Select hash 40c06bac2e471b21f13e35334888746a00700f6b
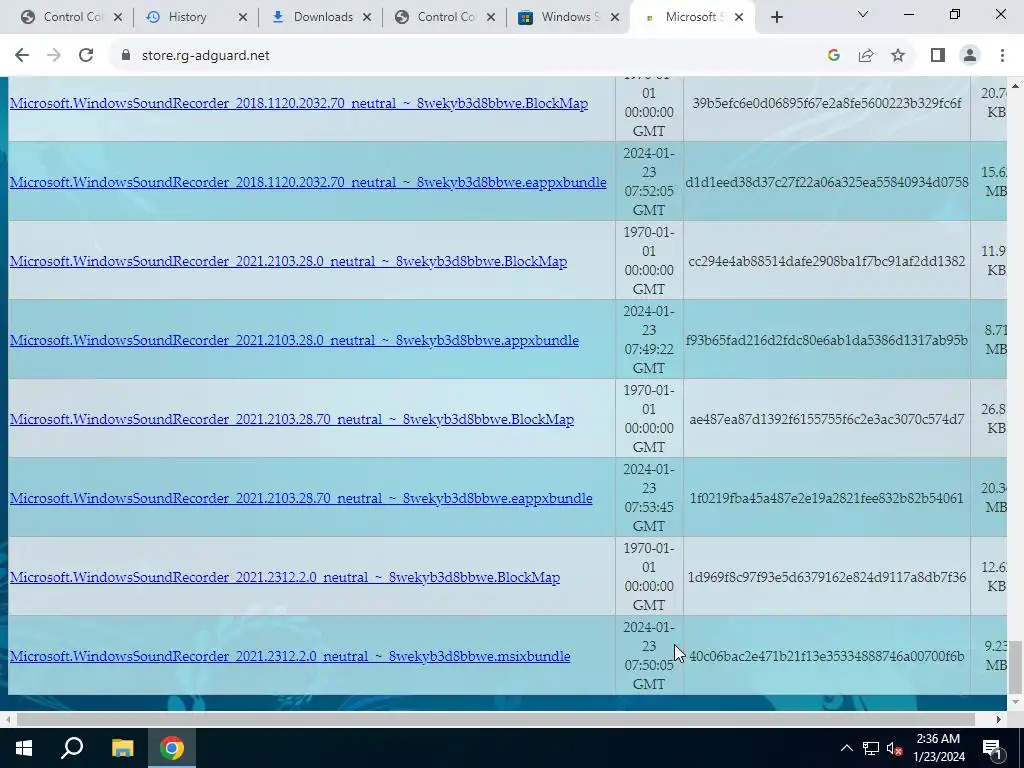 pos(827,656)
